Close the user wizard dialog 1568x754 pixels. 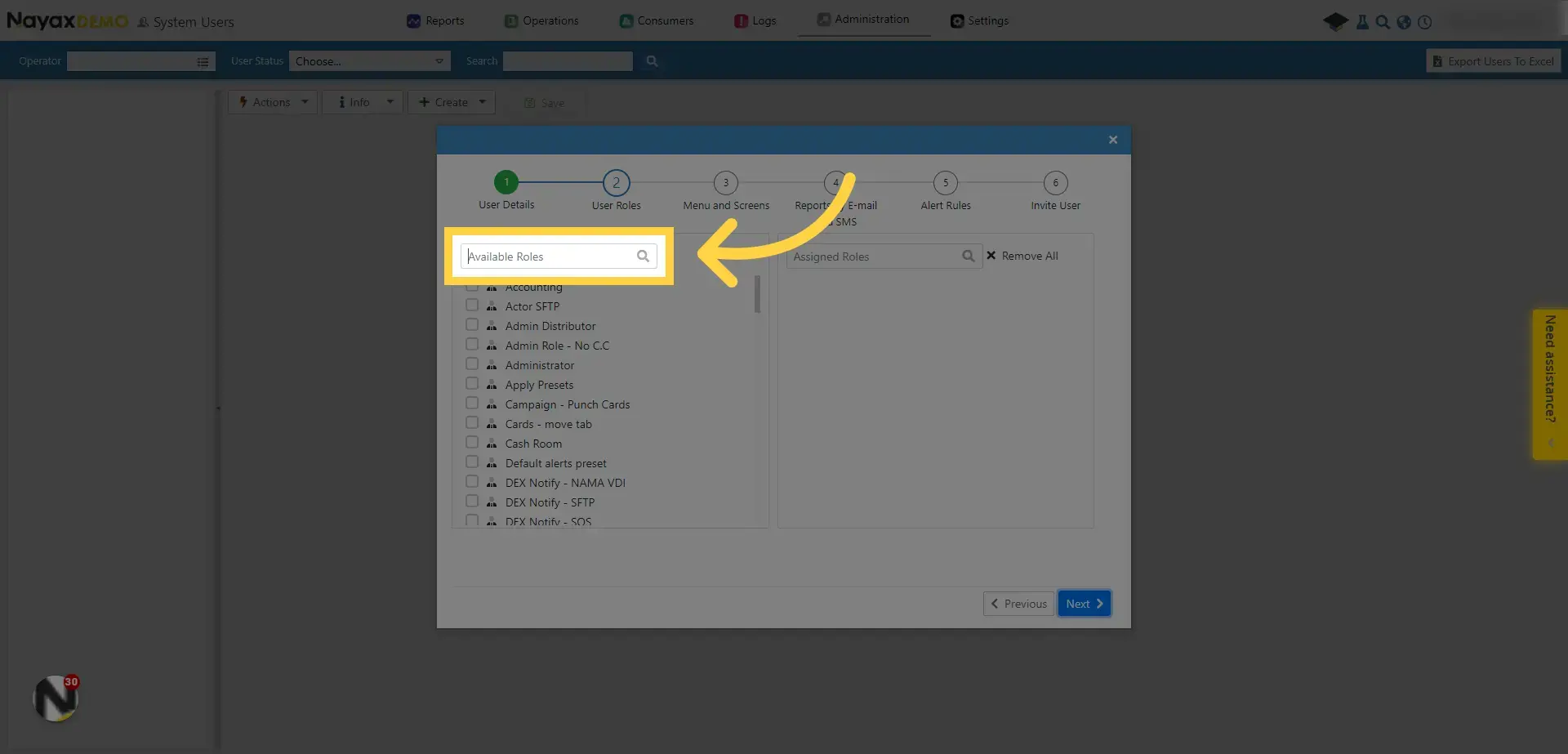tap(1113, 141)
